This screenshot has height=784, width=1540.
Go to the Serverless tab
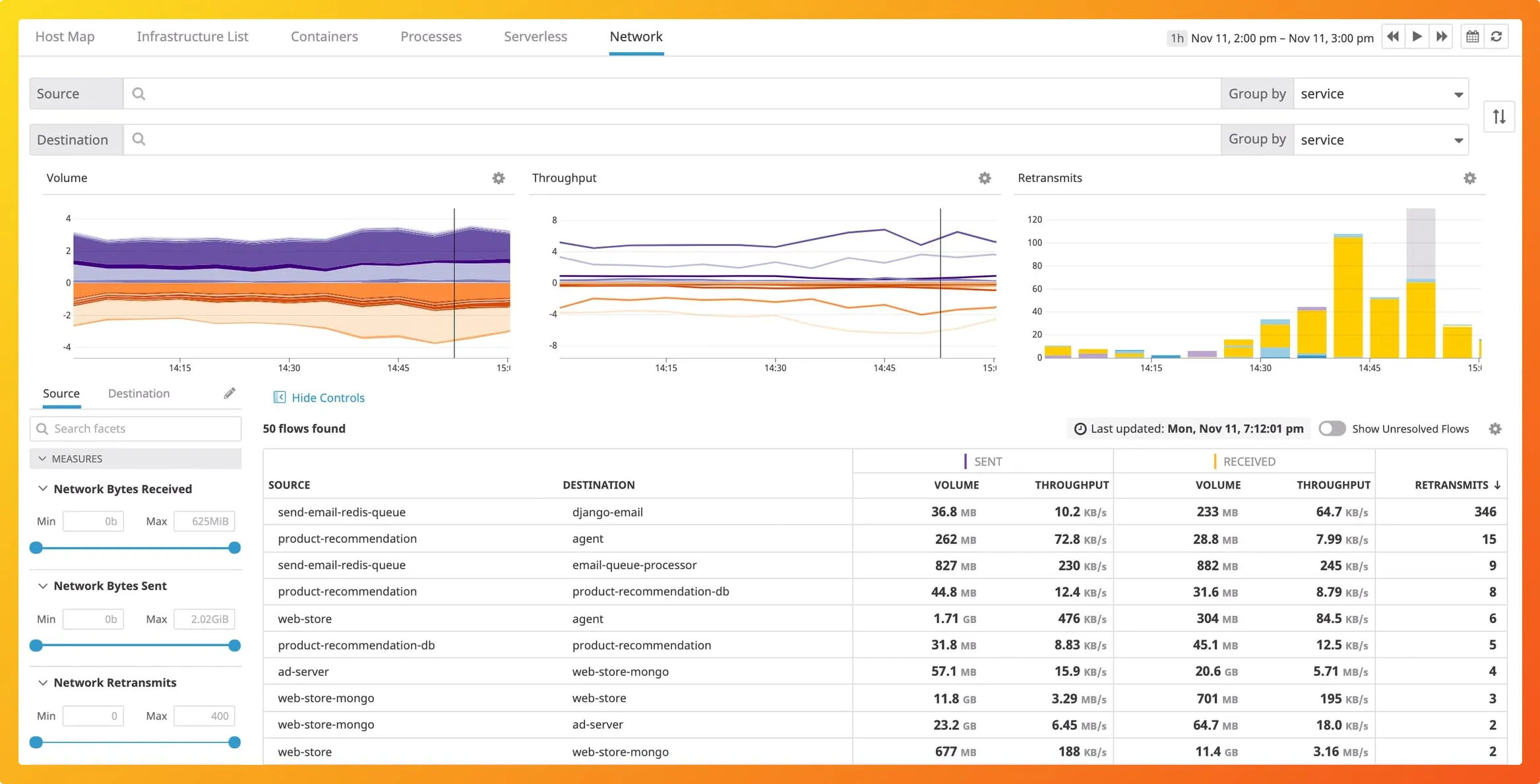click(536, 37)
